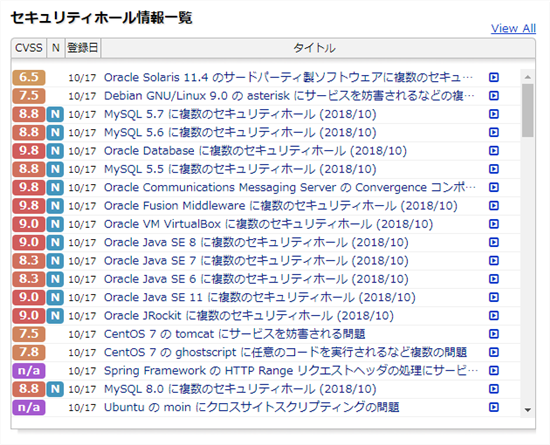550x445 pixels.
Task: Click the N column header
Action: [x=55, y=48]
